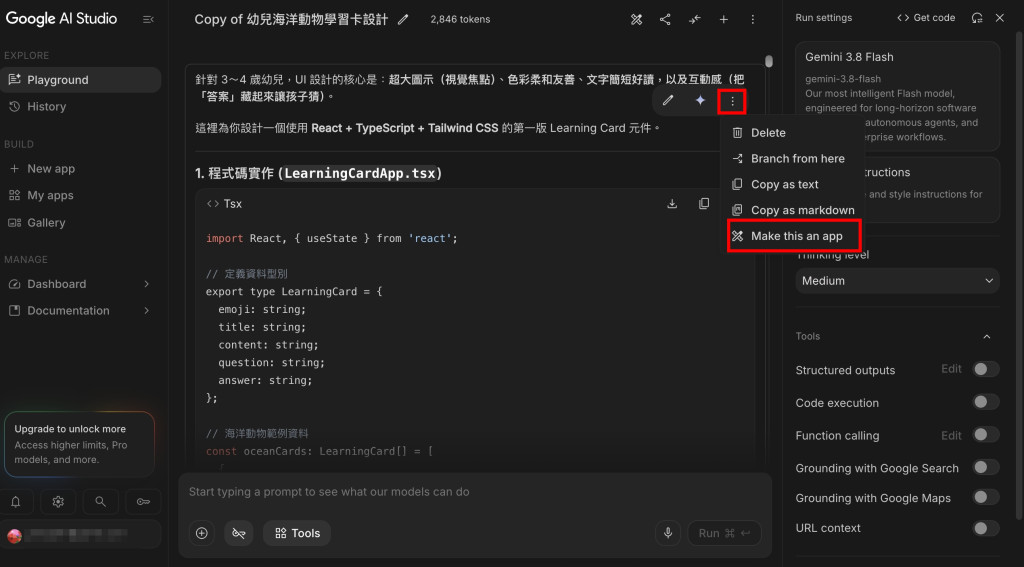This screenshot has height=567, width=1024.
Task: Click Edit next to Structured outputs
Action: [x=951, y=369]
